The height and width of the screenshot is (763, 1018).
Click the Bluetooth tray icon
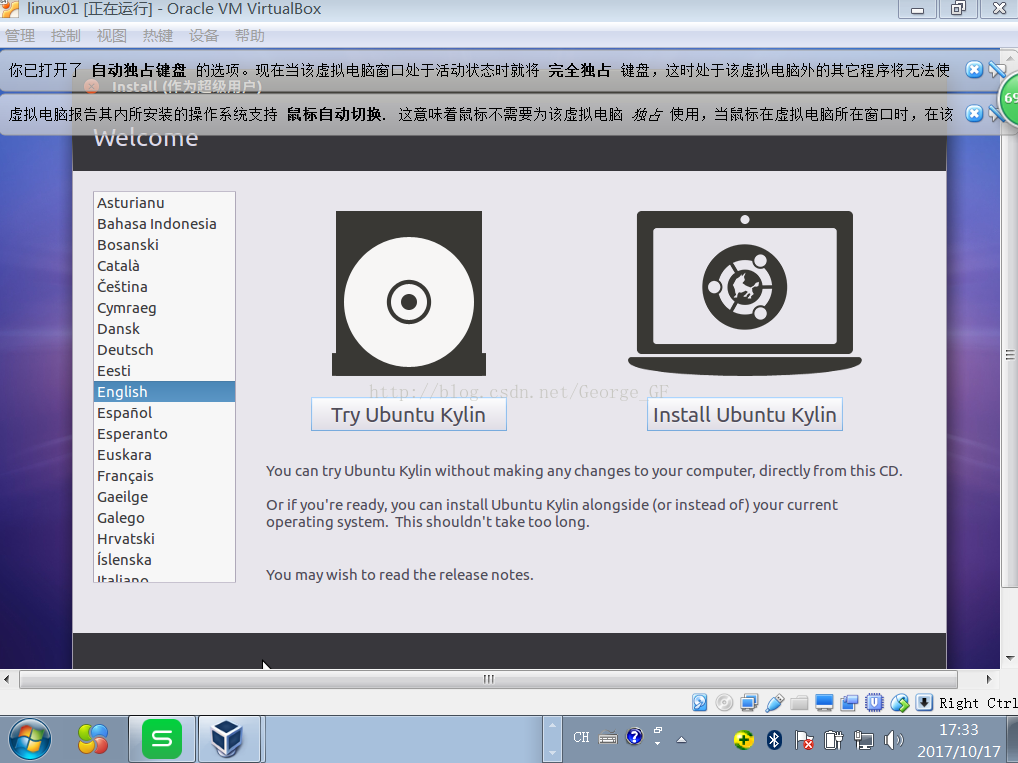coord(774,740)
